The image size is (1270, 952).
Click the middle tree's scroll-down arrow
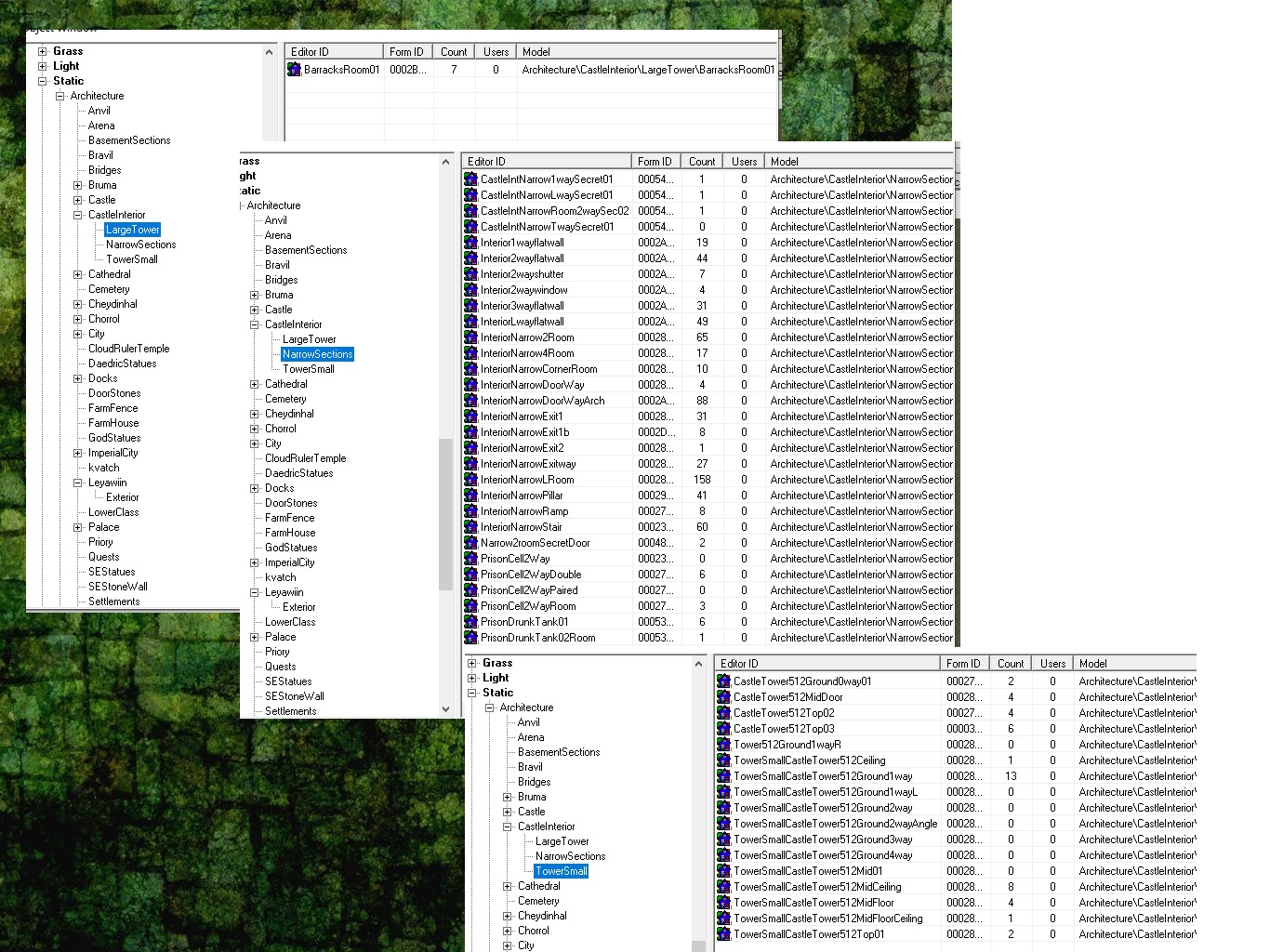pyautogui.click(x=445, y=709)
